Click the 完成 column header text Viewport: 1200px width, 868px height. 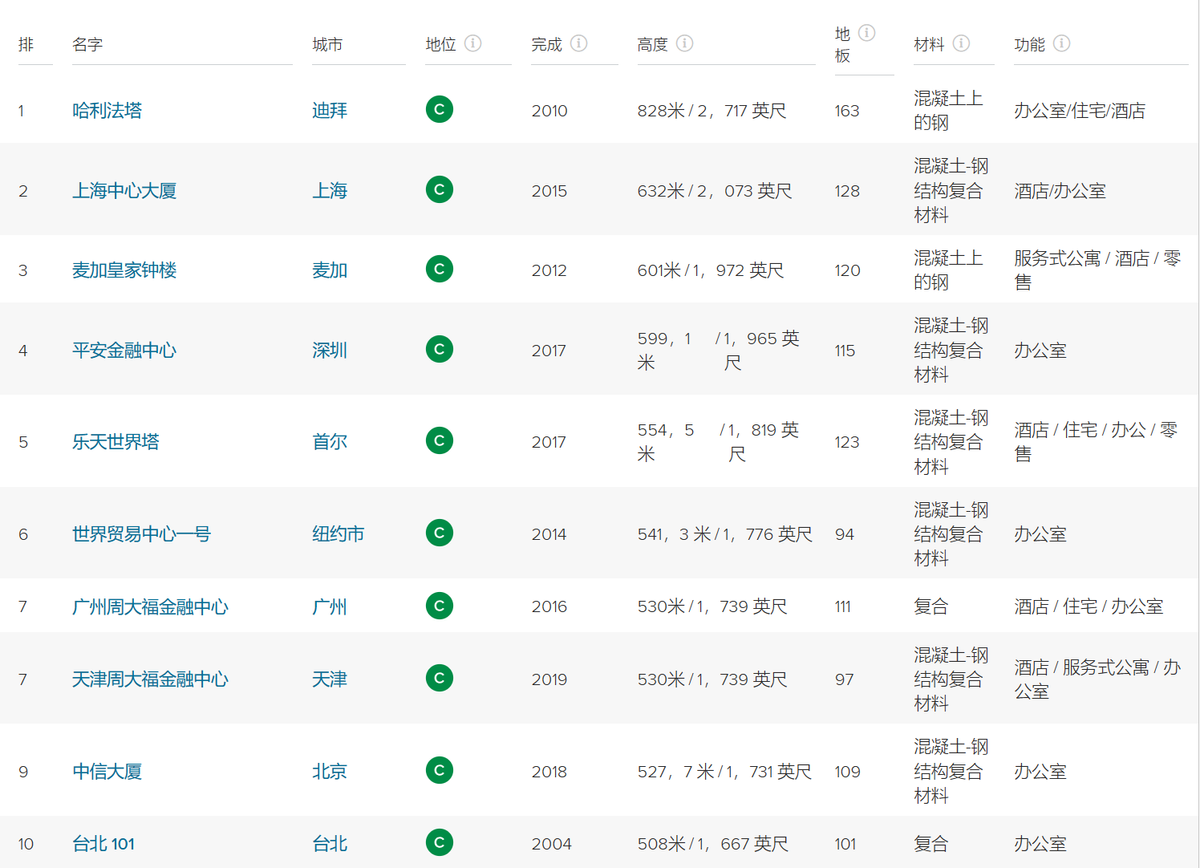pos(547,44)
